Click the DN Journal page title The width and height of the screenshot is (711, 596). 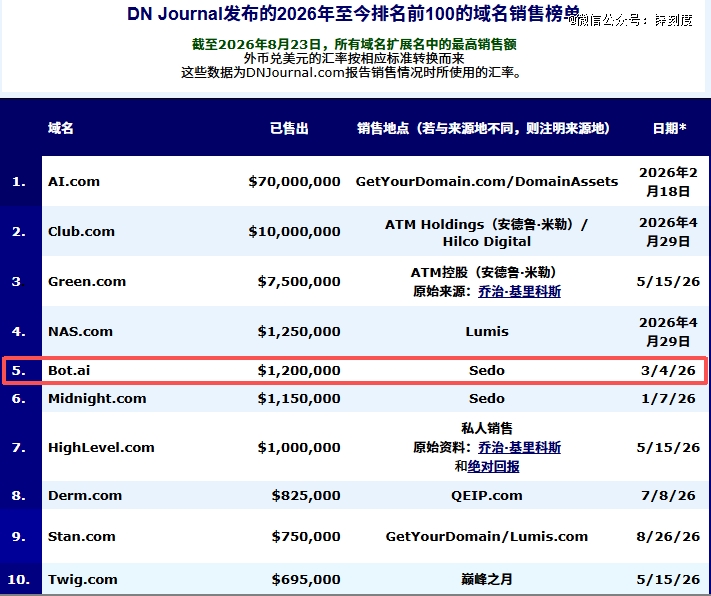[353, 14]
